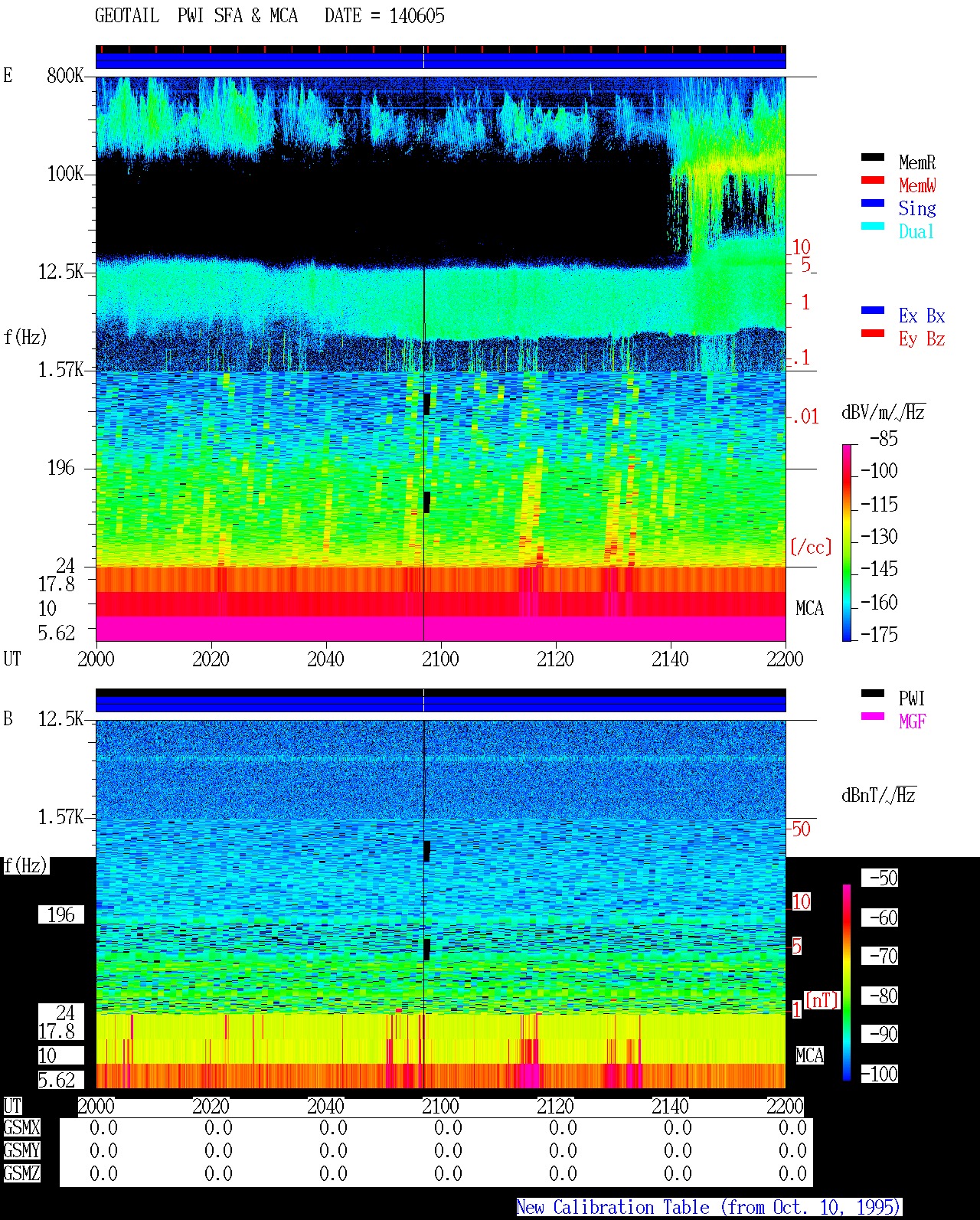980x1220 pixels.
Task: Click the dBV/m electric field color bar
Action: pos(847,542)
